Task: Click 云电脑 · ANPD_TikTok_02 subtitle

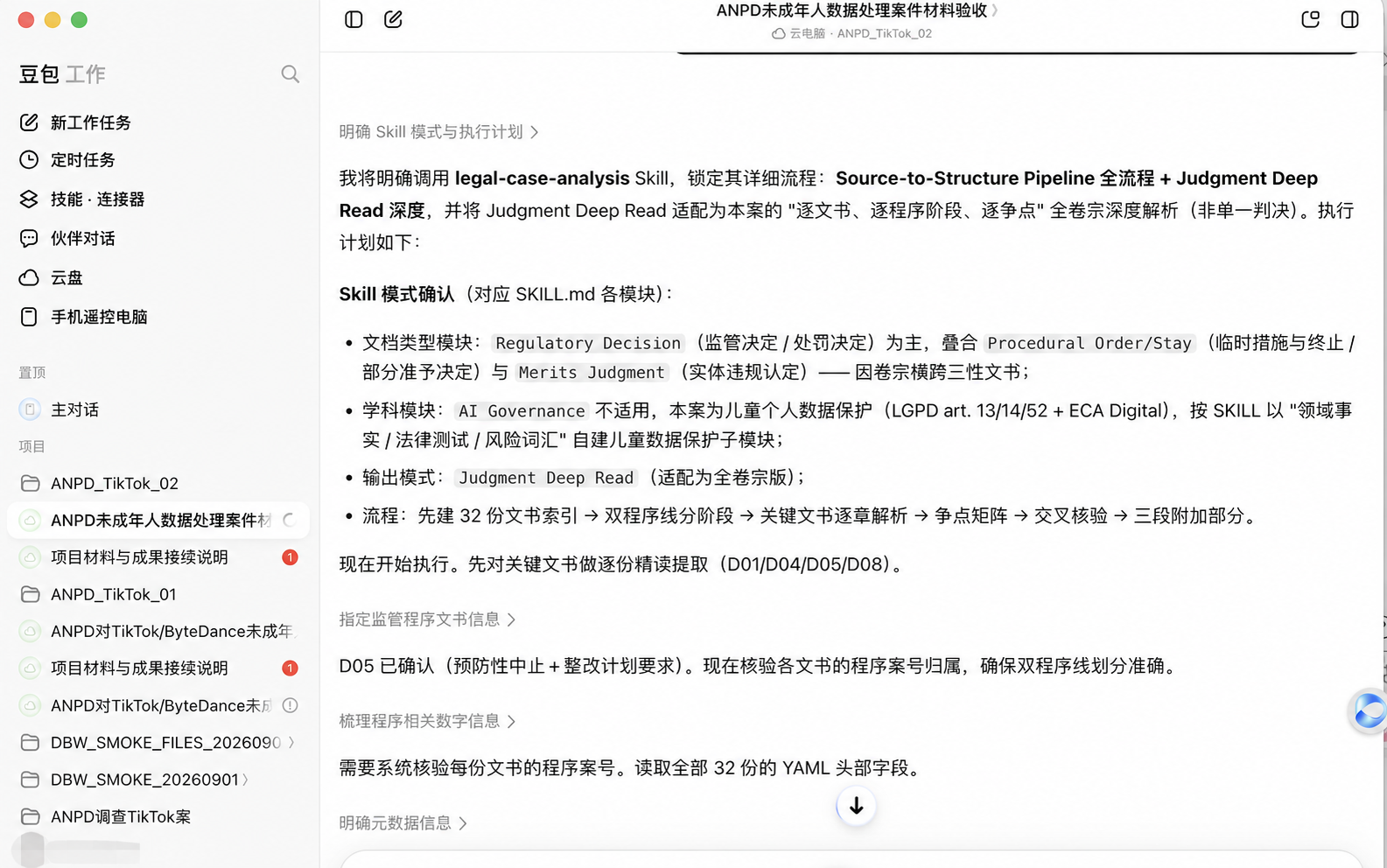Action: coord(851,33)
